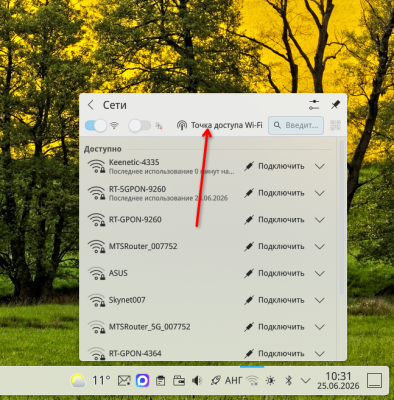Open the brightness tray icon
This screenshot has height=400, width=394.
tap(270, 380)
